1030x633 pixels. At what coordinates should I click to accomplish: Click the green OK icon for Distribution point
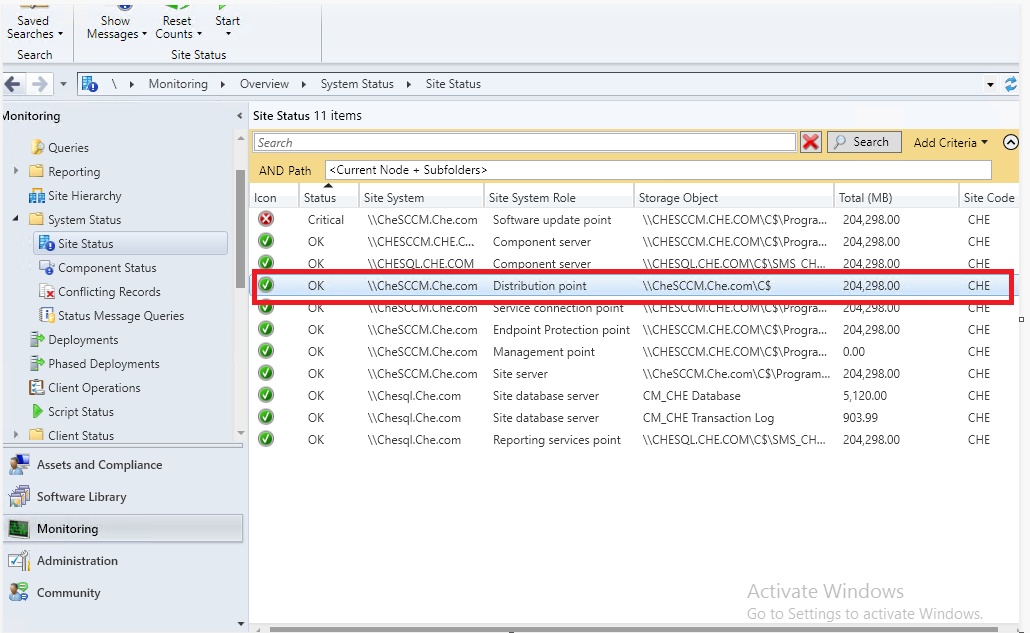click(x=265, y=285)
